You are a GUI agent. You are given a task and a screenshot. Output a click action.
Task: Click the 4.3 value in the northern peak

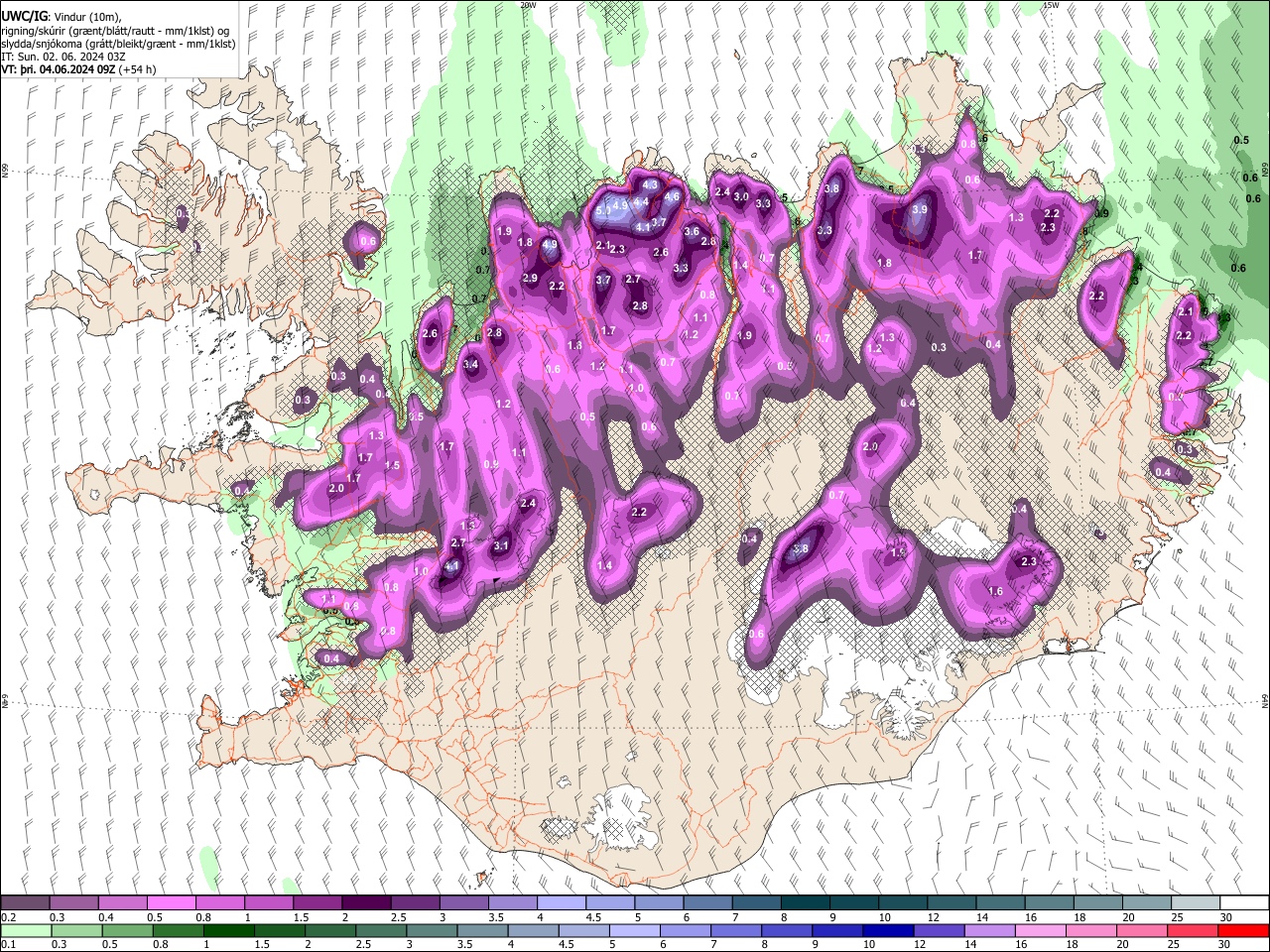pyautogui.click(x=651, y=185)
